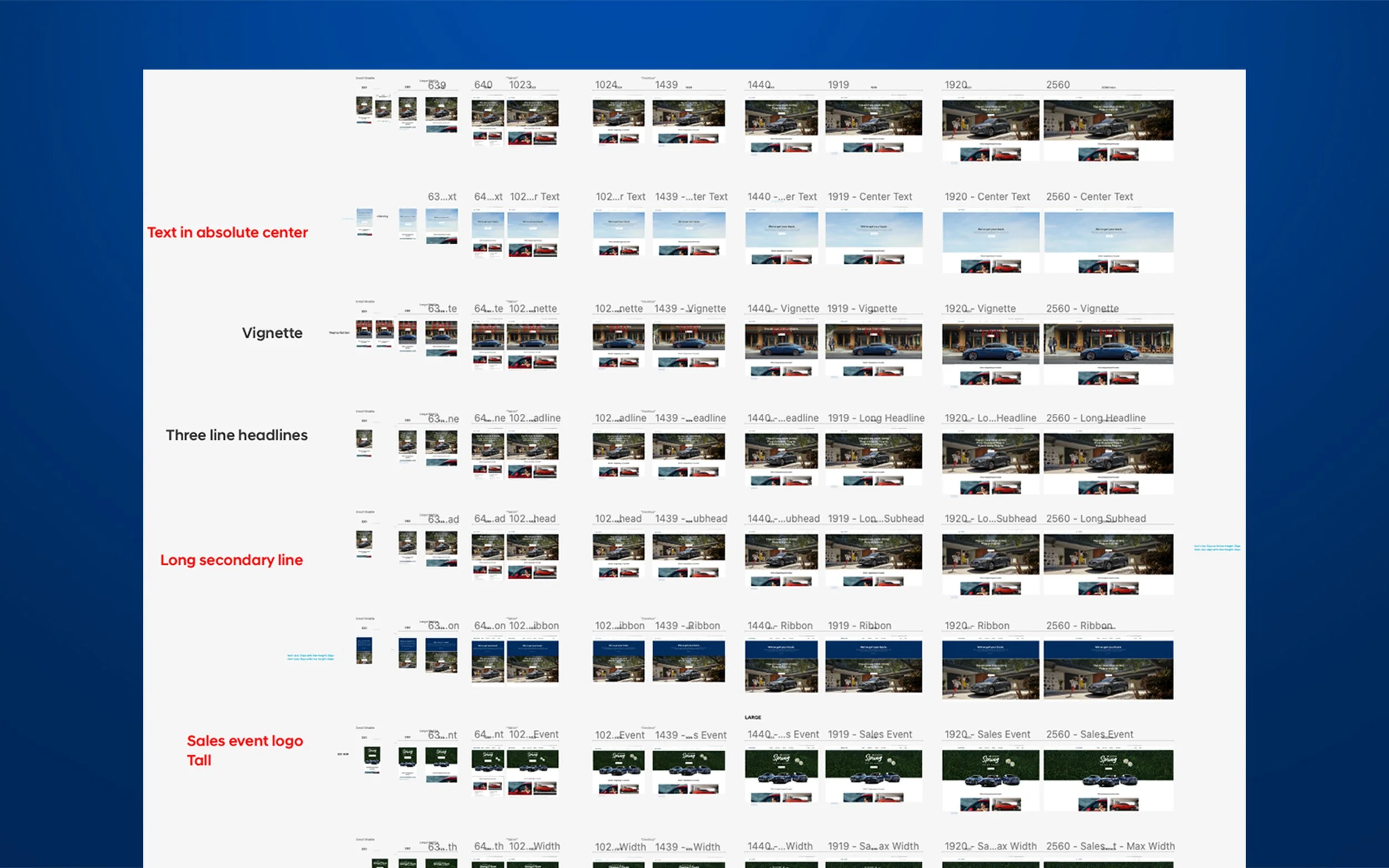Select the 'Three line headlines' row label
This screenshot has height=868, width=1389.
(x=237, y=436)
